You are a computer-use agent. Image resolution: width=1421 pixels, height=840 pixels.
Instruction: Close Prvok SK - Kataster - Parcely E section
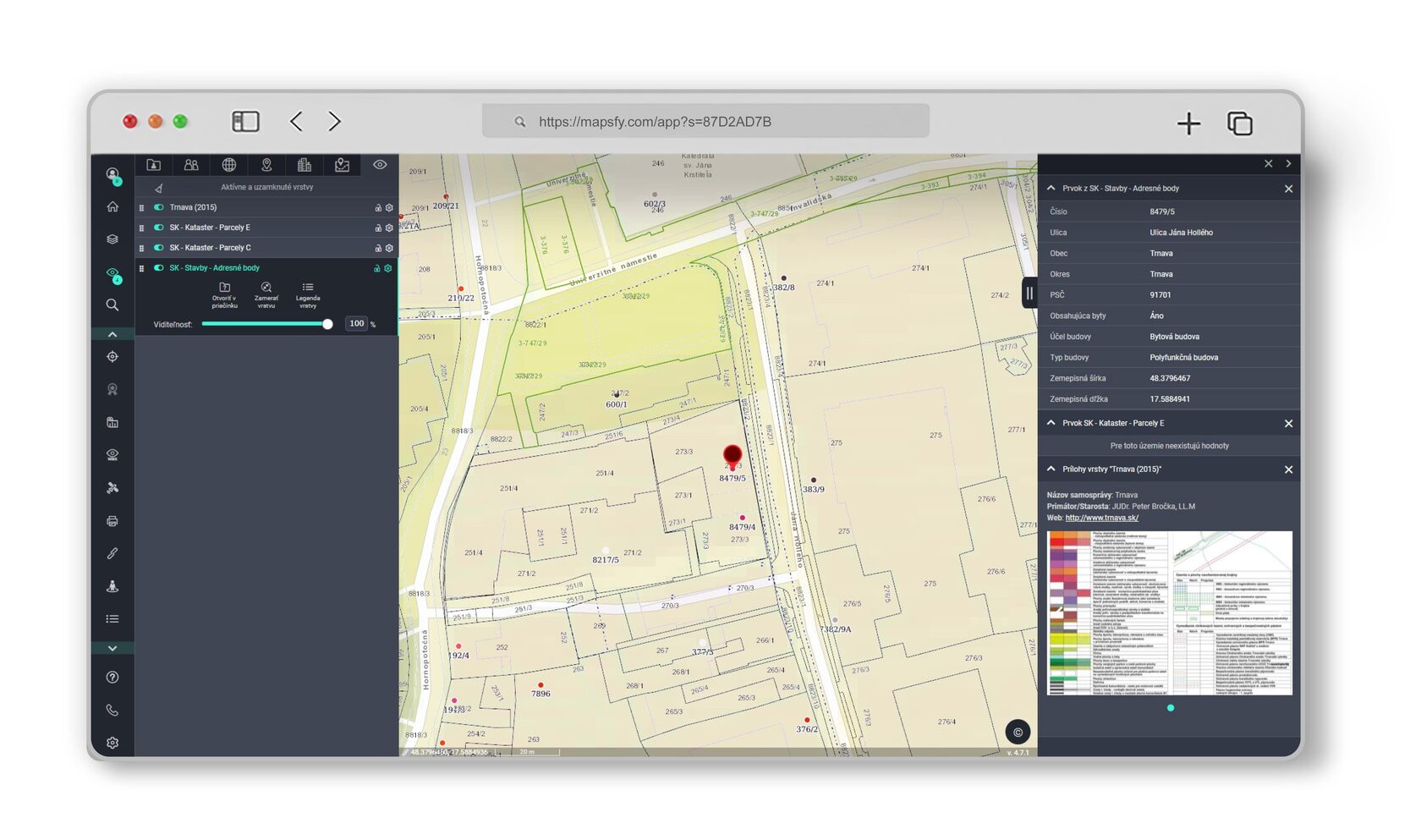[1288, 424]
